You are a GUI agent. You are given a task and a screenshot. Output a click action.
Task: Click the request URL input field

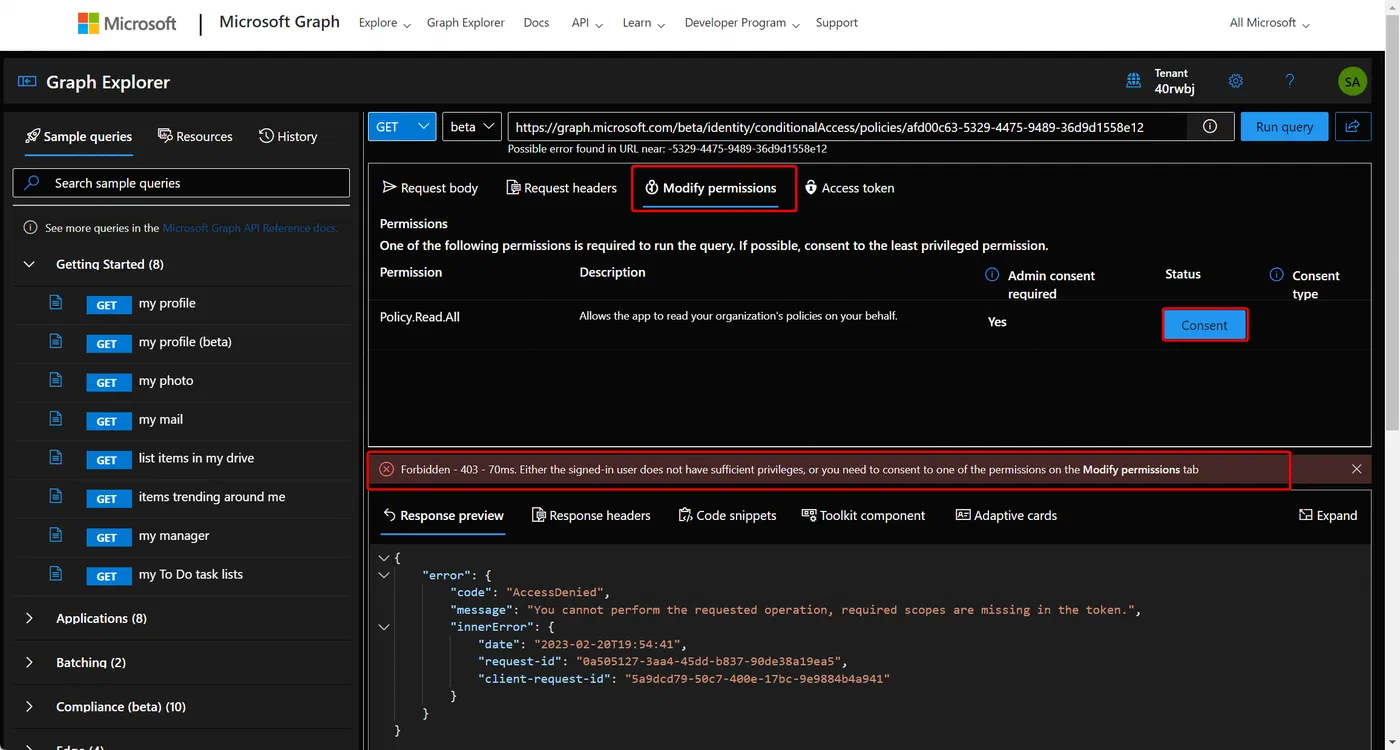click(848, 127)
